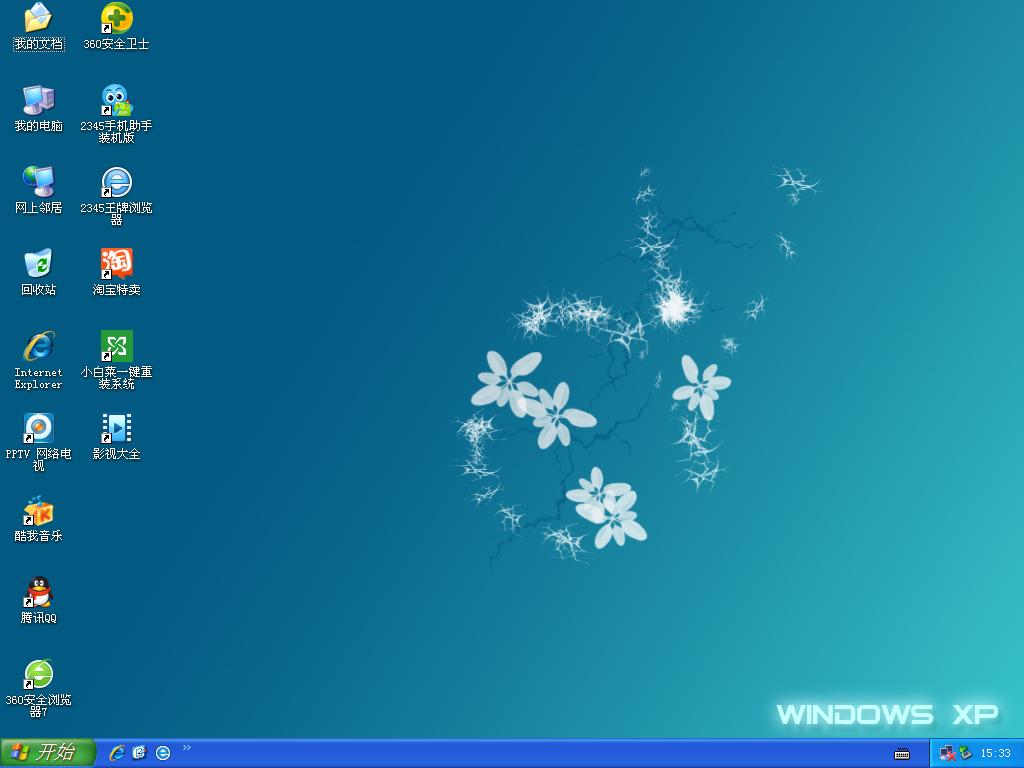Image resolution: width=1024 pixels, height=768 pixels.
Task: Open the input method keyboard indicator
Action: (903, 753)
